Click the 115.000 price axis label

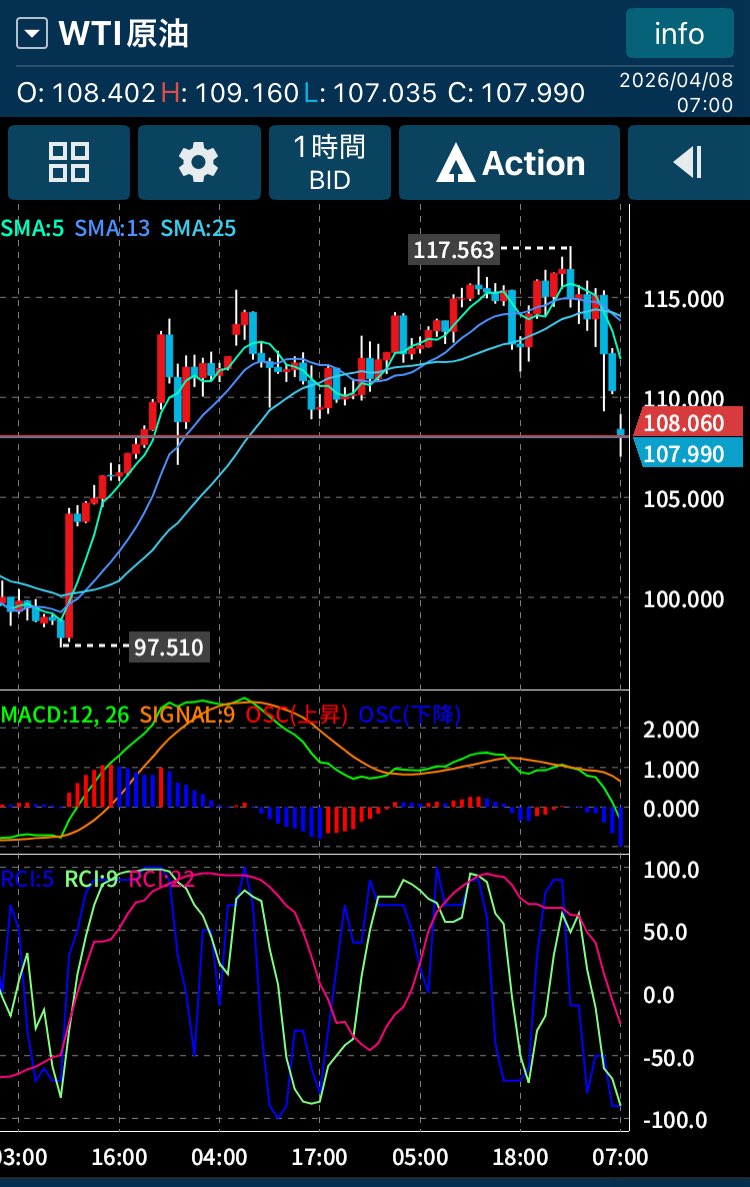[683, 299]
